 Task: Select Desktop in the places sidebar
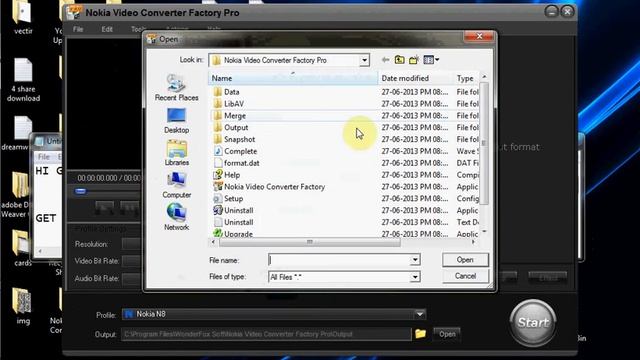[x=176, y=121]
